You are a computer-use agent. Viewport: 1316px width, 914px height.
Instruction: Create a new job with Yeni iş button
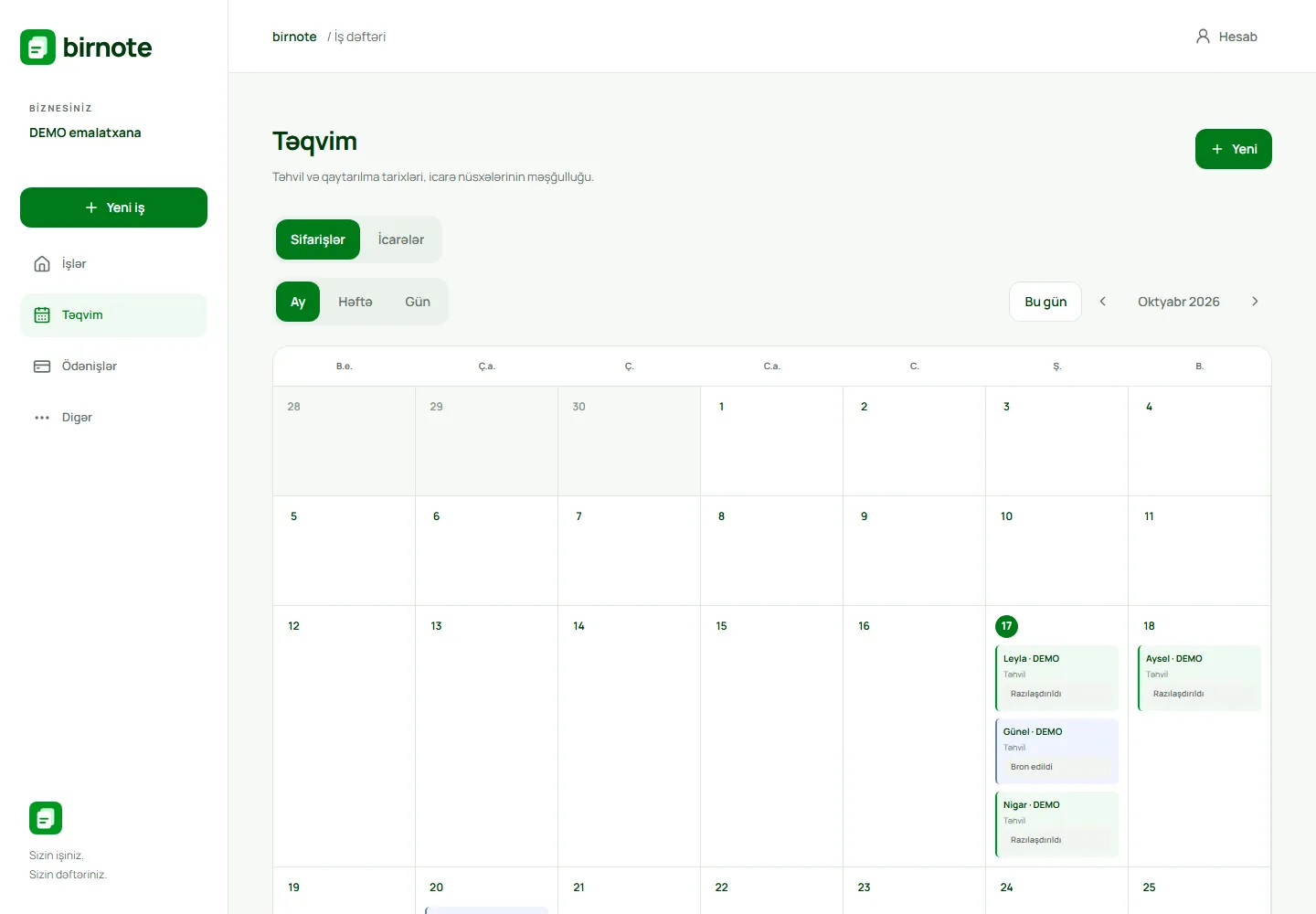(x=113, y=207)
